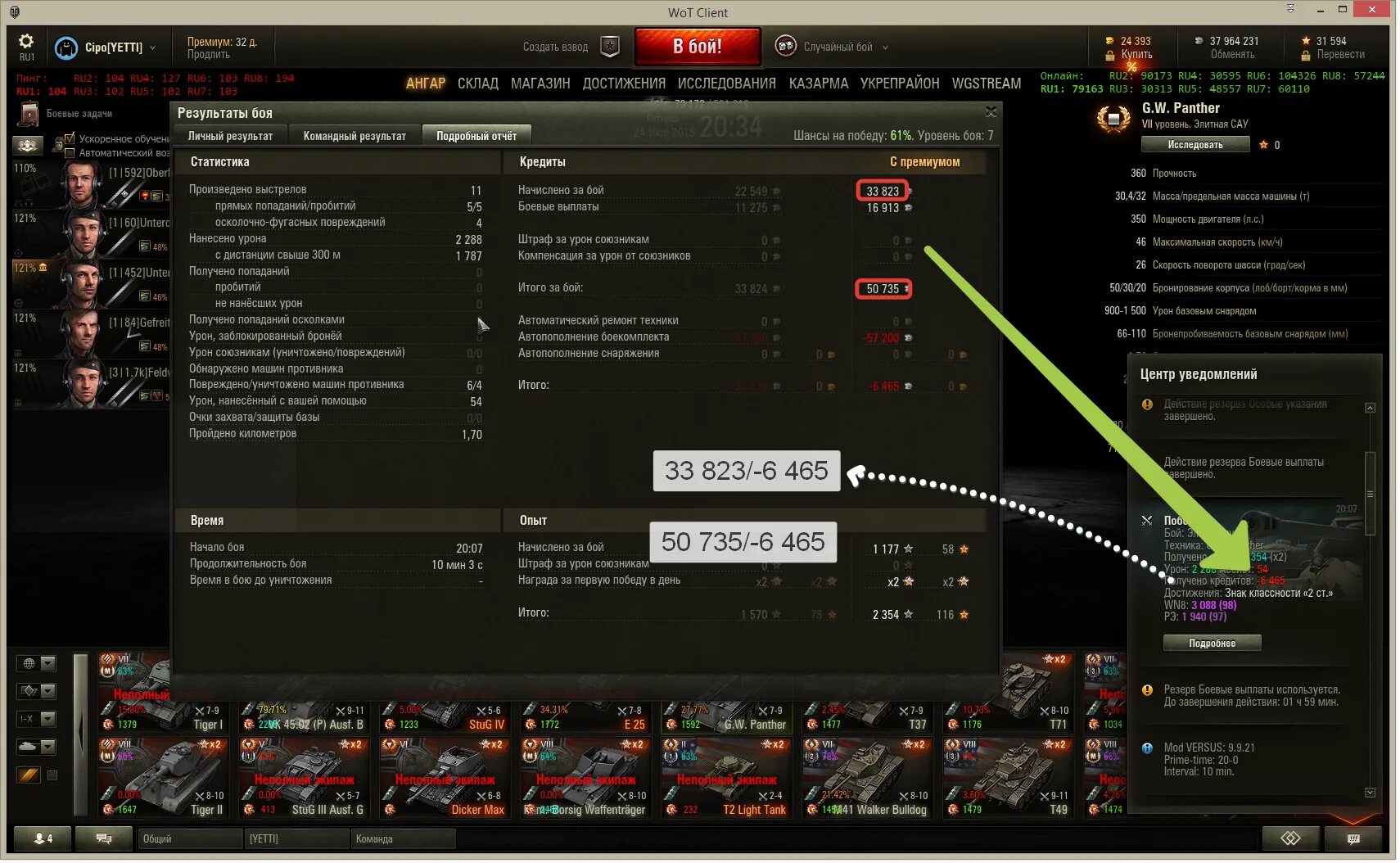Open the ИССЛЕДОВАНИЯ menu
This screenshot has width=1400, height=863.
point(726,84)
